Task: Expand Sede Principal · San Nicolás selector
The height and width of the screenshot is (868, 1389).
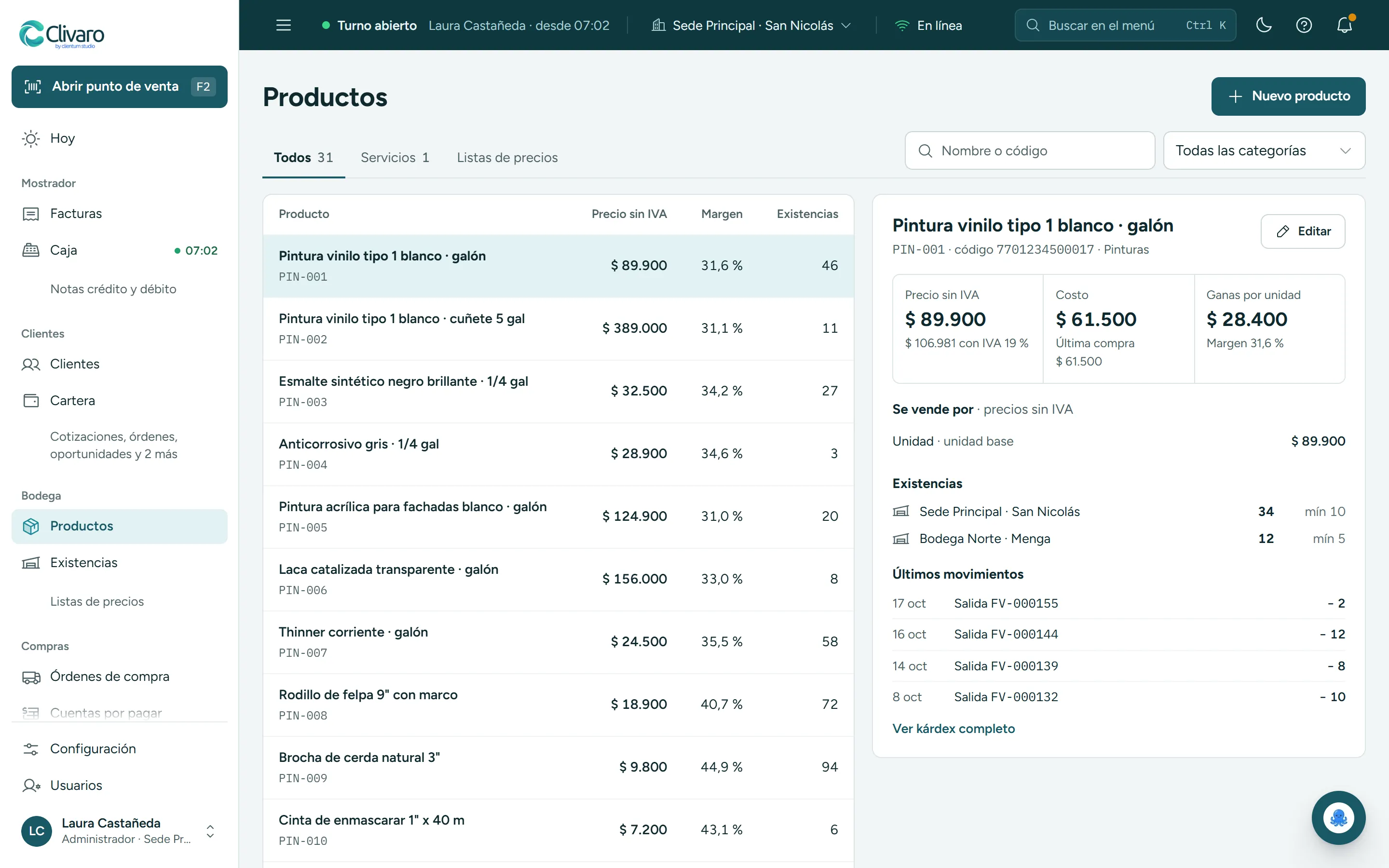Action: [751, 25]
